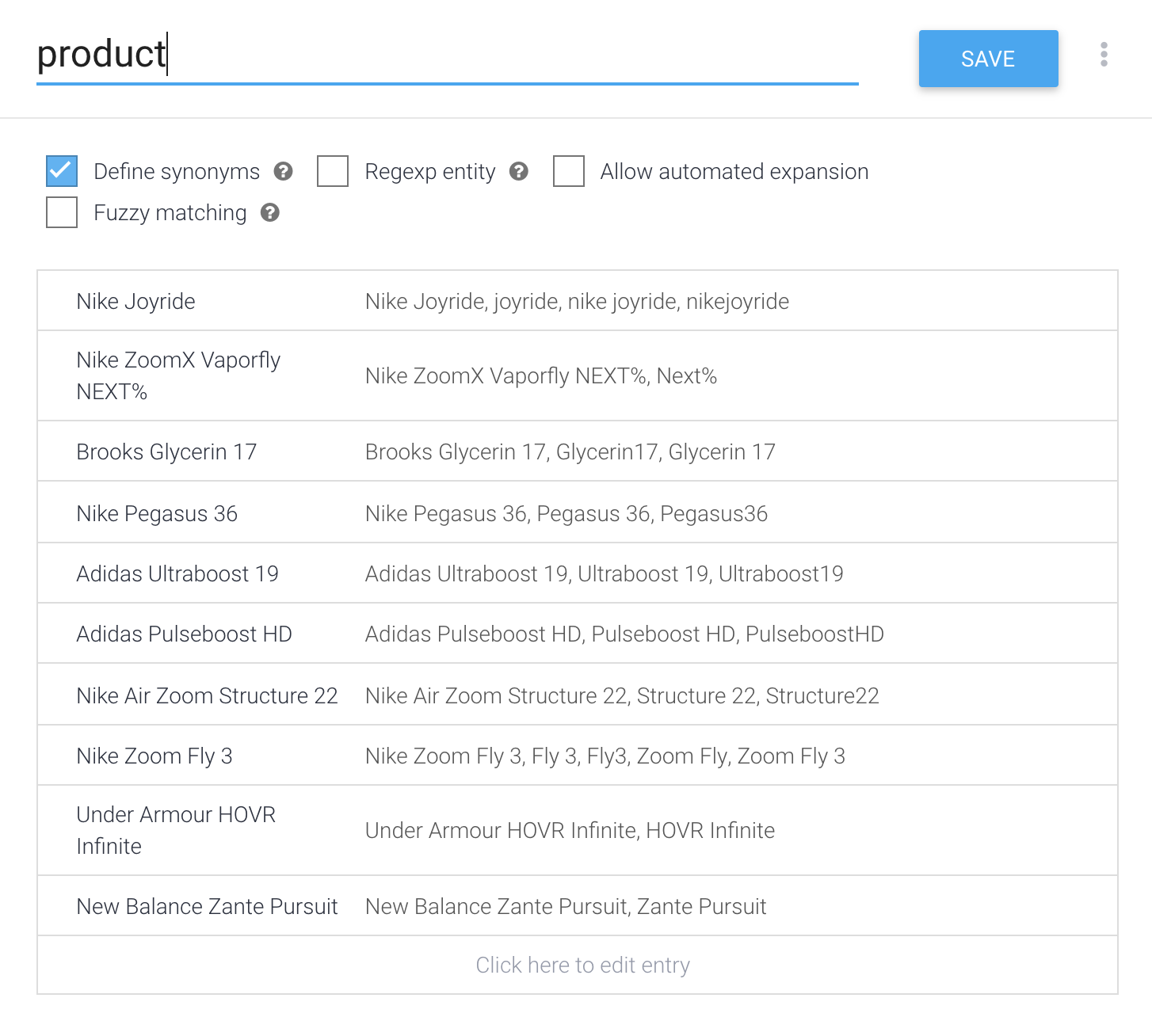Select 'Under Armour HOVR Infinite' reference value
This screenshot has width=1152, height=1036.
coord(176,830)
